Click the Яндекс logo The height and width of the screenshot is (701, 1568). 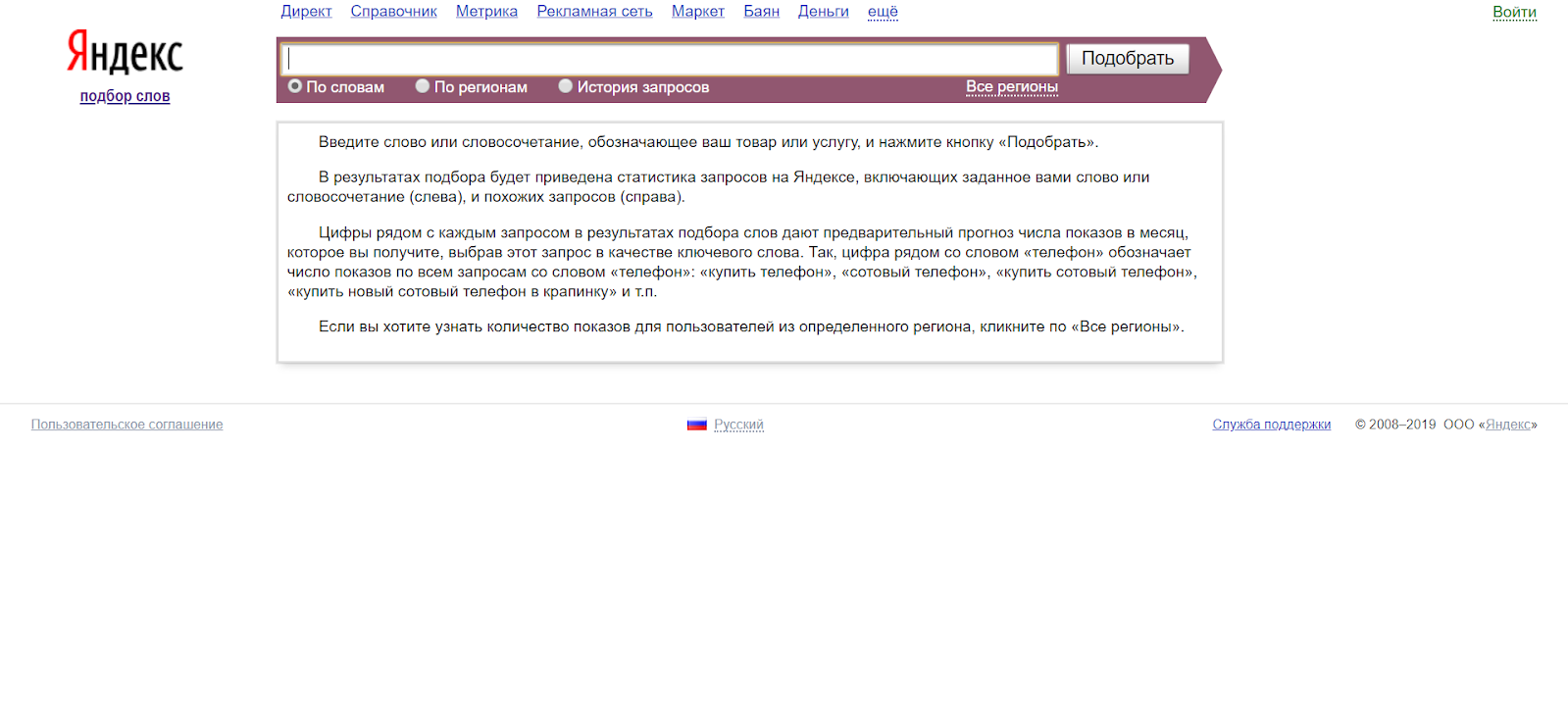click(x=125, y=52)
